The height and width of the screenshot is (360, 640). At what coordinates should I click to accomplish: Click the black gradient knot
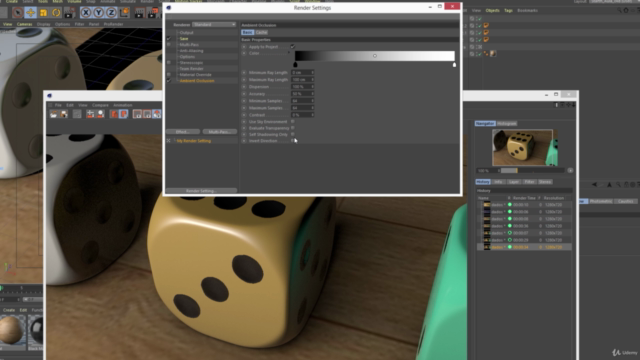pyautogui.click(x=296, y=64)
